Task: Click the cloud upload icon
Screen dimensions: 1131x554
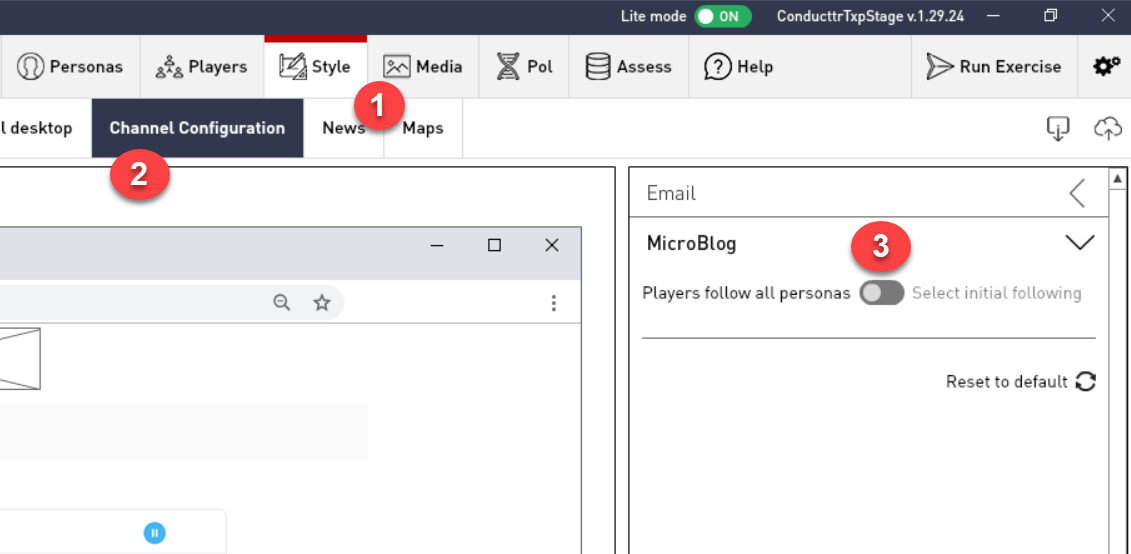Action: (x=1108, y=128)
